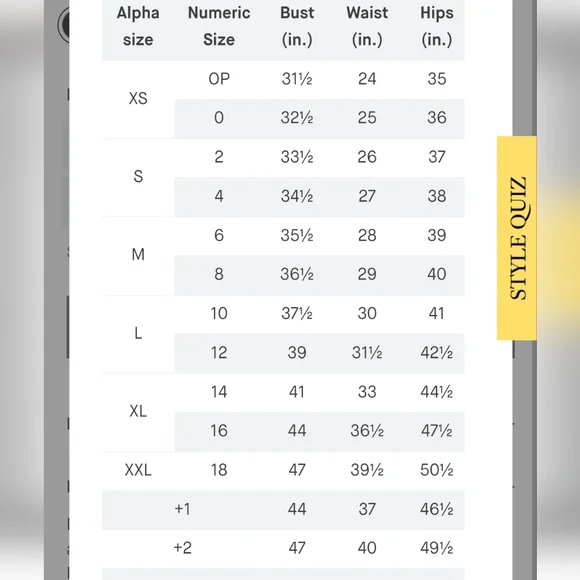
Task: Click the 0P numeric size cell
Action: pos(219,79)
